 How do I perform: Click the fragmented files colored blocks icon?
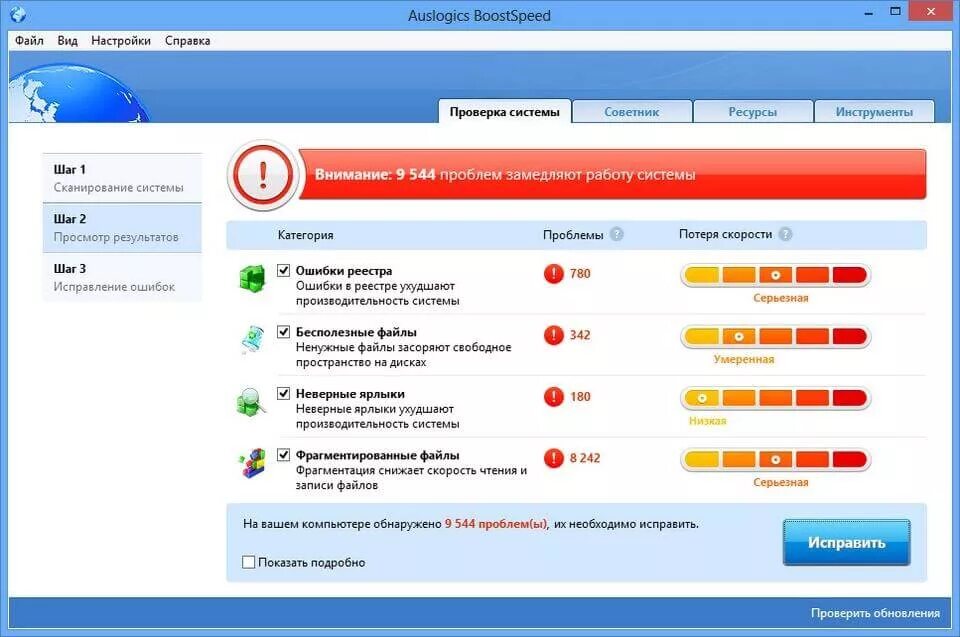pyautogui.click(x=252, y=463)
